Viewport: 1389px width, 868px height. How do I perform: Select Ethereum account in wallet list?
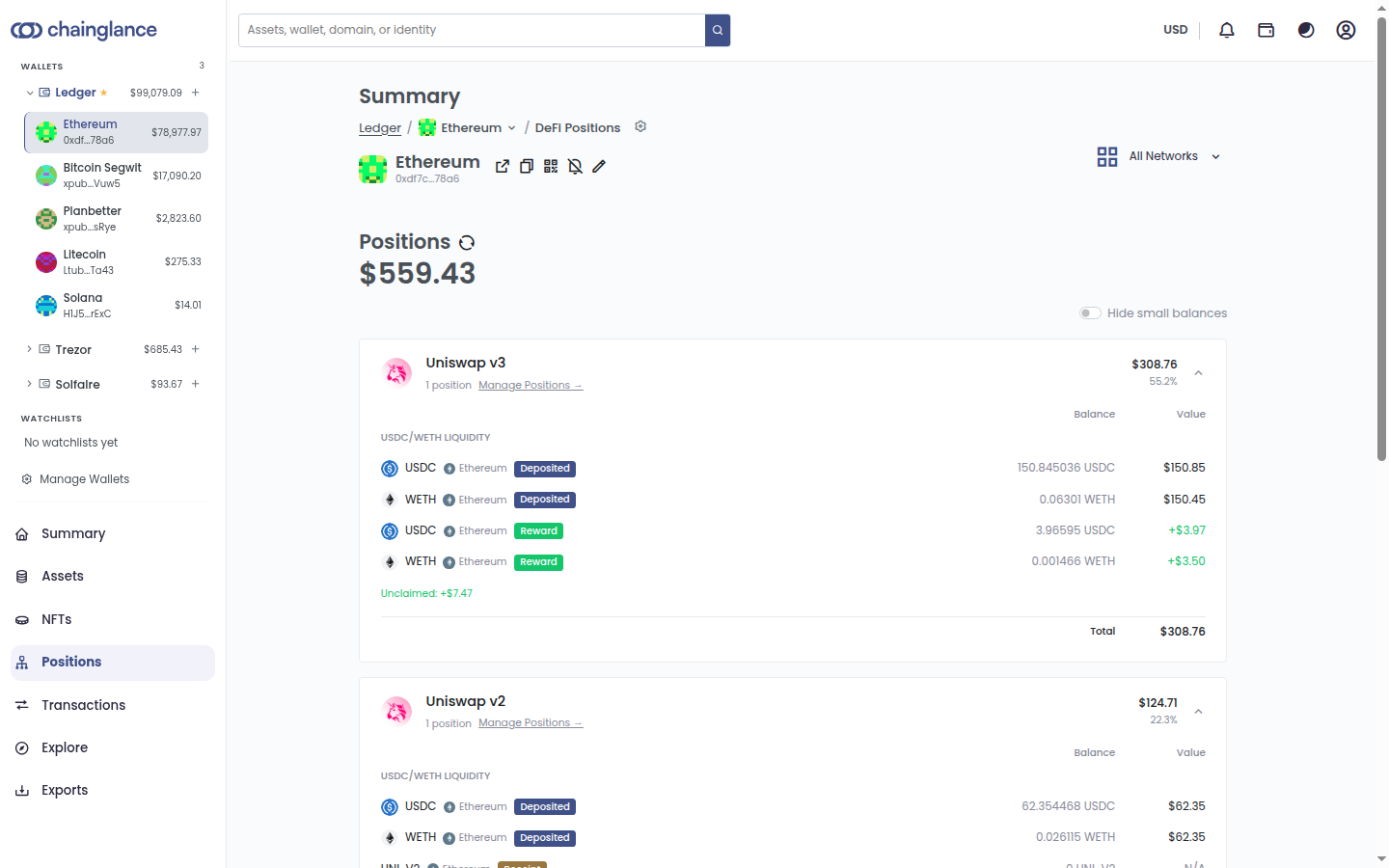pyautogui.click(x=117, y=132)
